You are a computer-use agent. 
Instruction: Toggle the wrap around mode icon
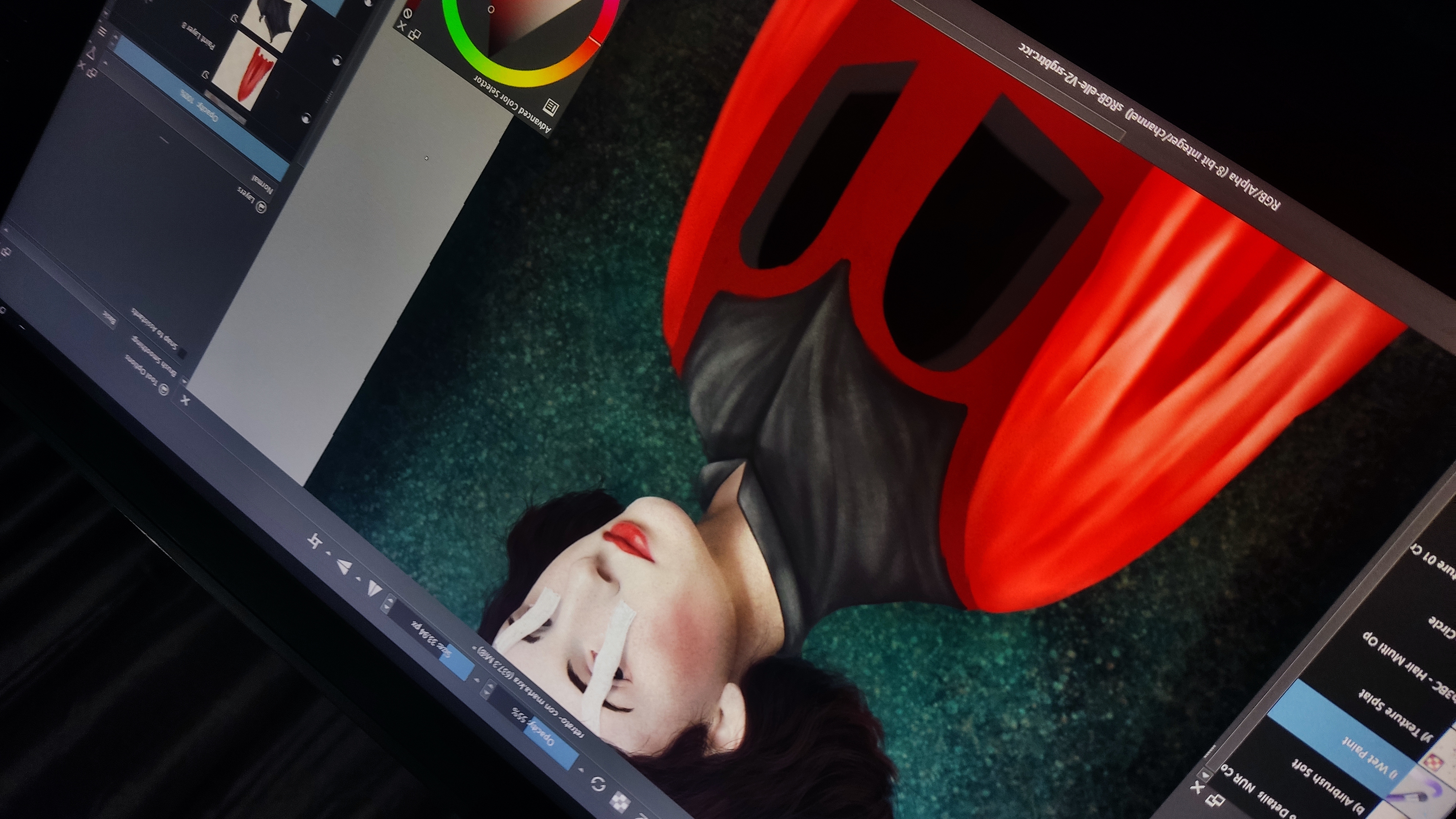pyautogui.click(x=315, y=542)
